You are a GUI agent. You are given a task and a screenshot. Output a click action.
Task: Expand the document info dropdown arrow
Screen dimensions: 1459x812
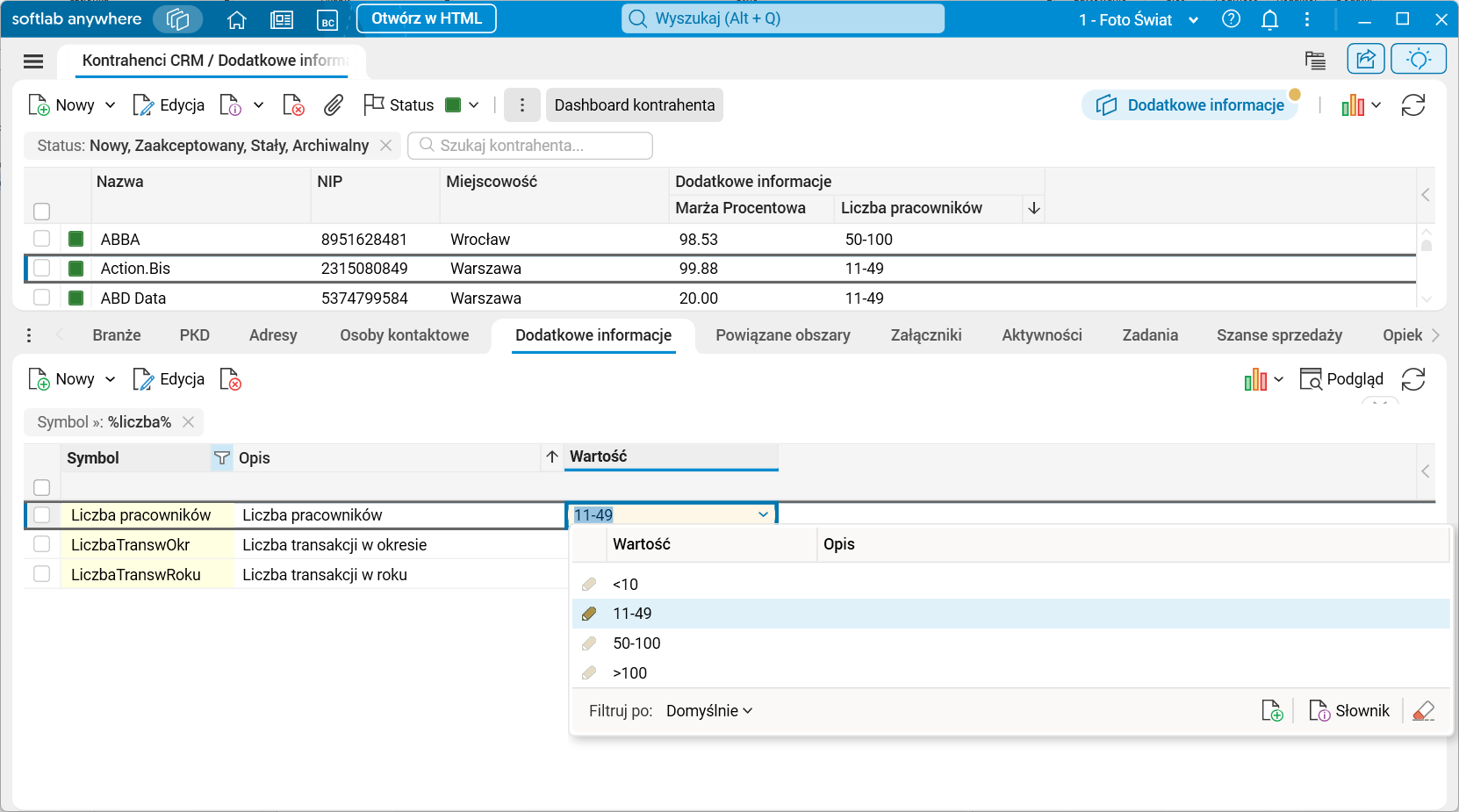(x=258, y=105)
